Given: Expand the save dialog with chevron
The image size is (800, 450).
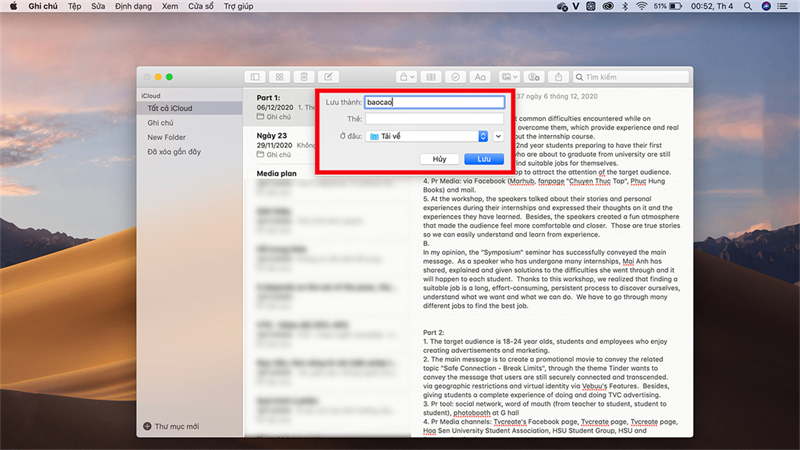Looking at the screenshot, I should [x=498, y=136].
